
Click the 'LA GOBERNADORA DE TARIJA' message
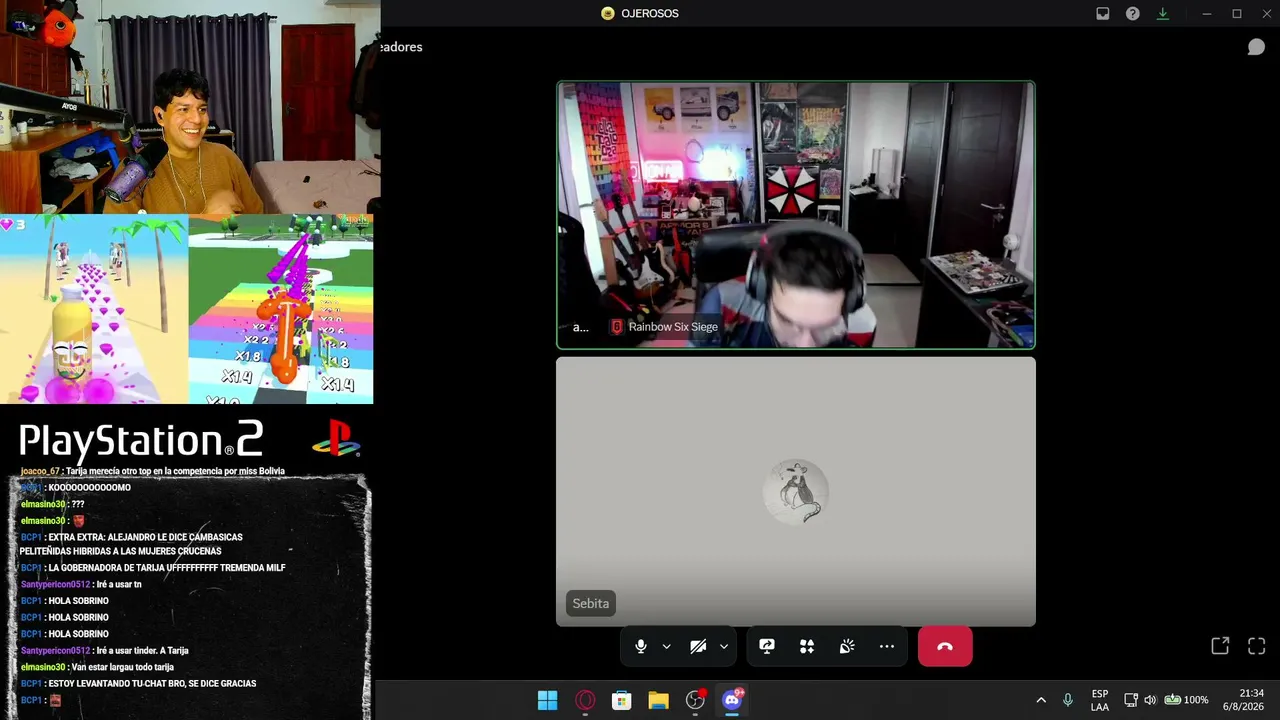click(x=153, y=568)
